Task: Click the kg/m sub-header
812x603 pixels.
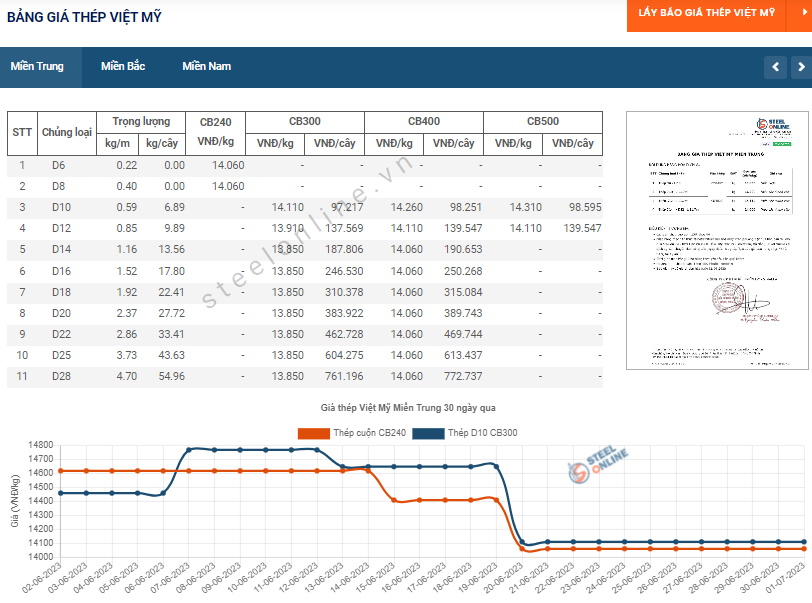Action: coord(118,143)
